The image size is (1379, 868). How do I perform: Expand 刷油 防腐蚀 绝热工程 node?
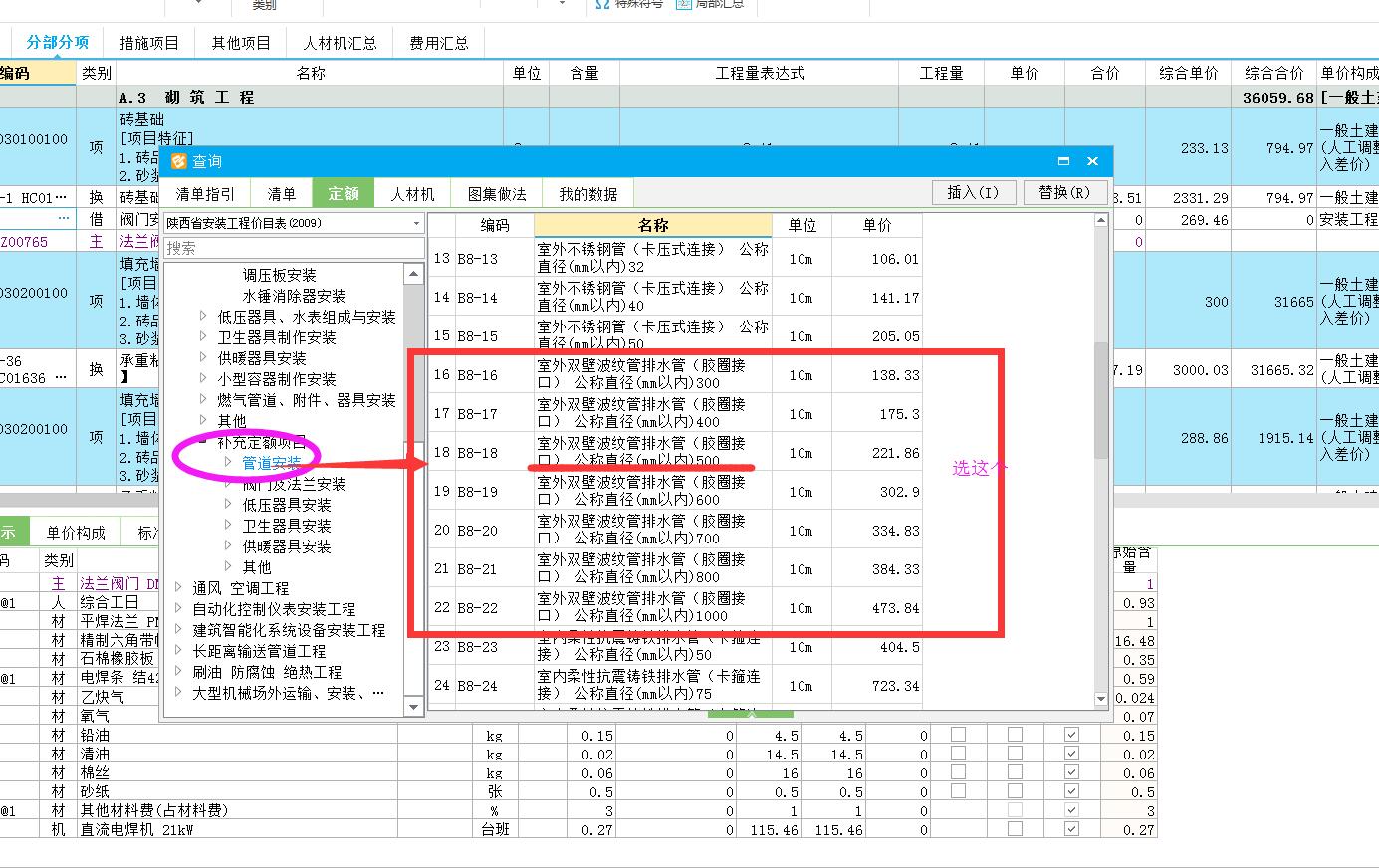[x=178, y=671]
